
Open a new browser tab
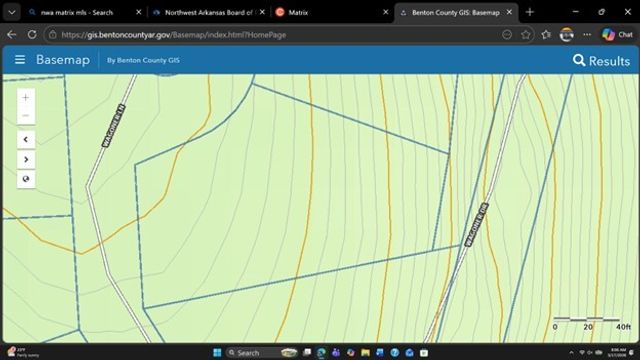click(x=530, y=13)
